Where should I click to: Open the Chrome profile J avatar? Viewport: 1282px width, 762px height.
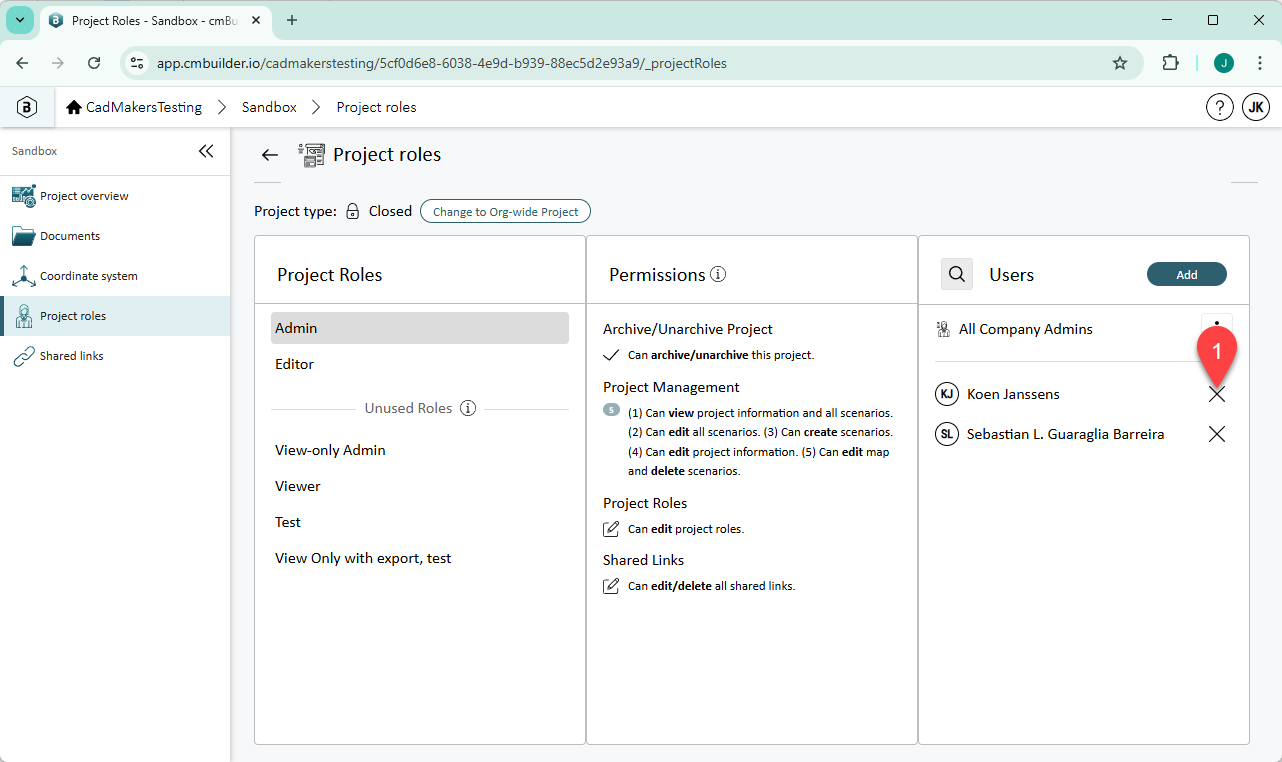(1224, 63)
